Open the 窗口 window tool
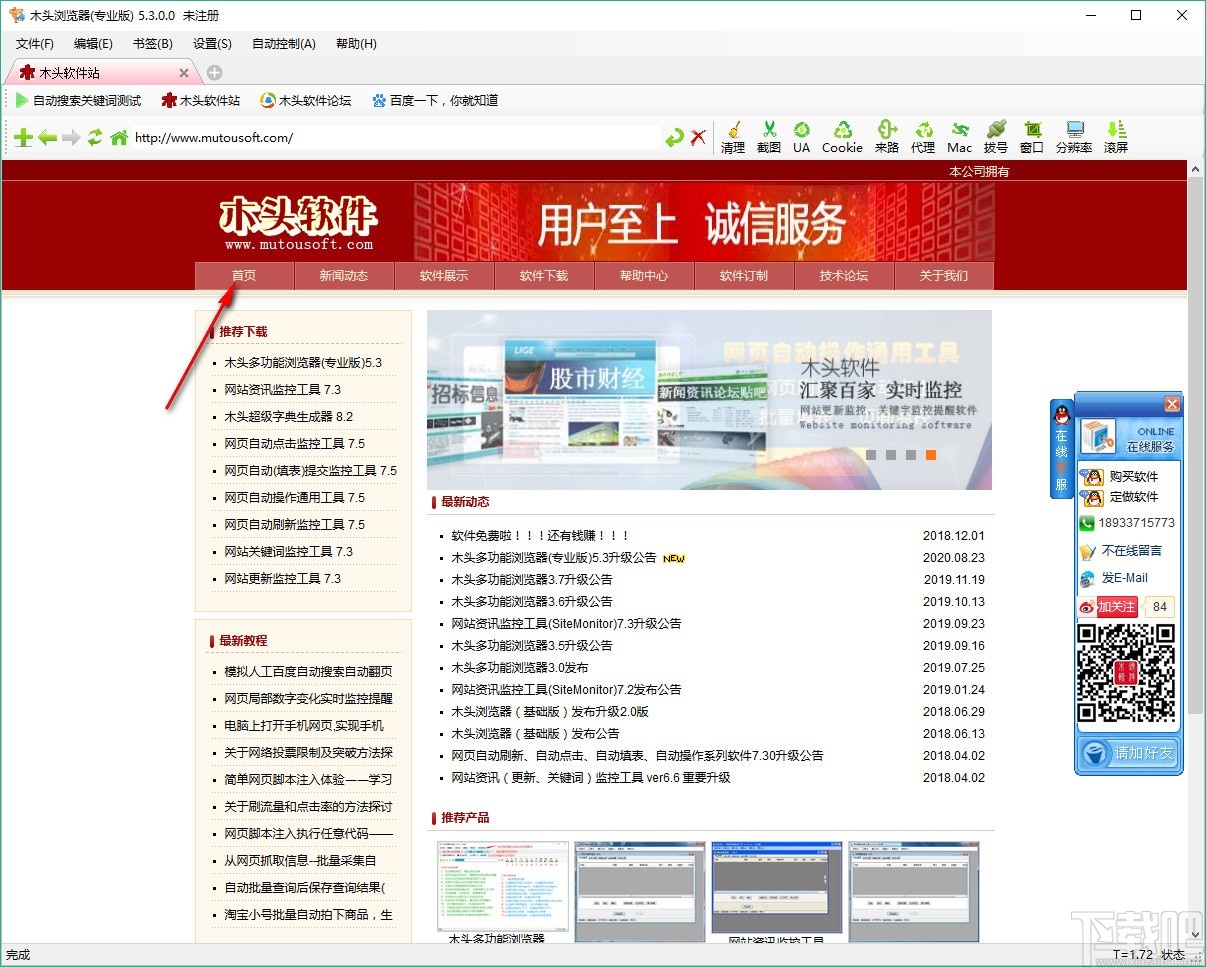The height and width of the screenshot is (967, 1206). point(1032,137)
